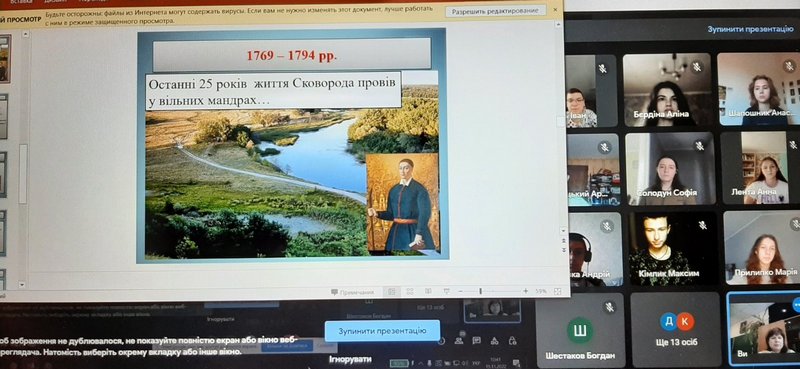Click zoom in plus button

click(x=526, y=291)
